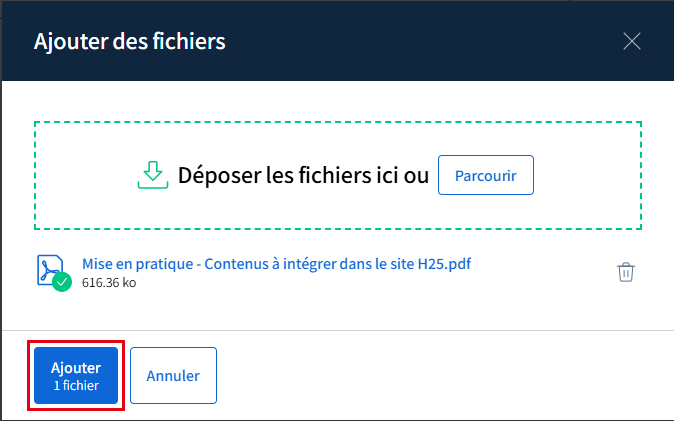Remove Contenus à intégrer file from list
This screenshot has width=674, height=421.
click(625, 272)
